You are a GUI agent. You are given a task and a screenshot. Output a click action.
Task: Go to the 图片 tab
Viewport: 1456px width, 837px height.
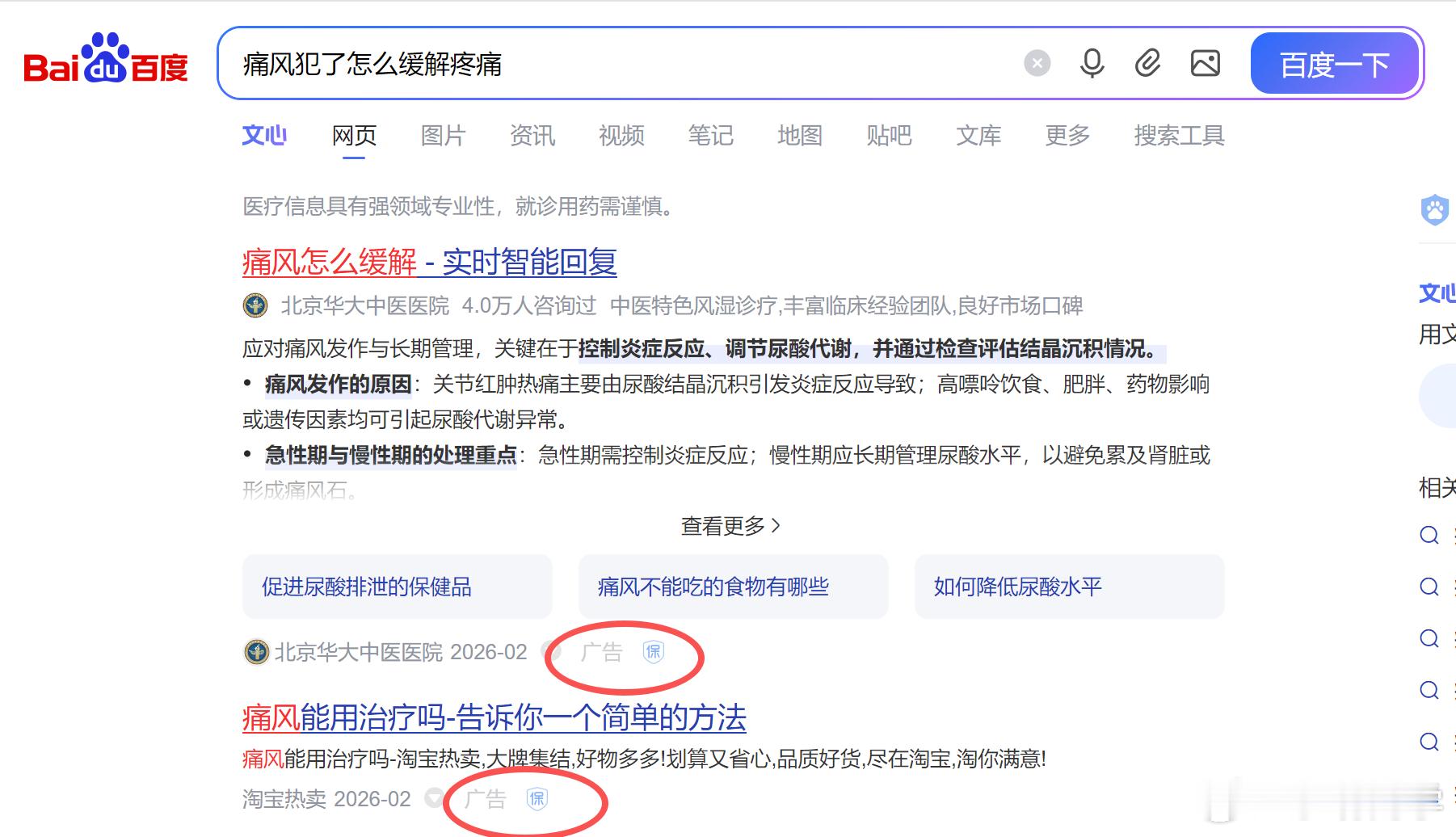coord(443,136)
